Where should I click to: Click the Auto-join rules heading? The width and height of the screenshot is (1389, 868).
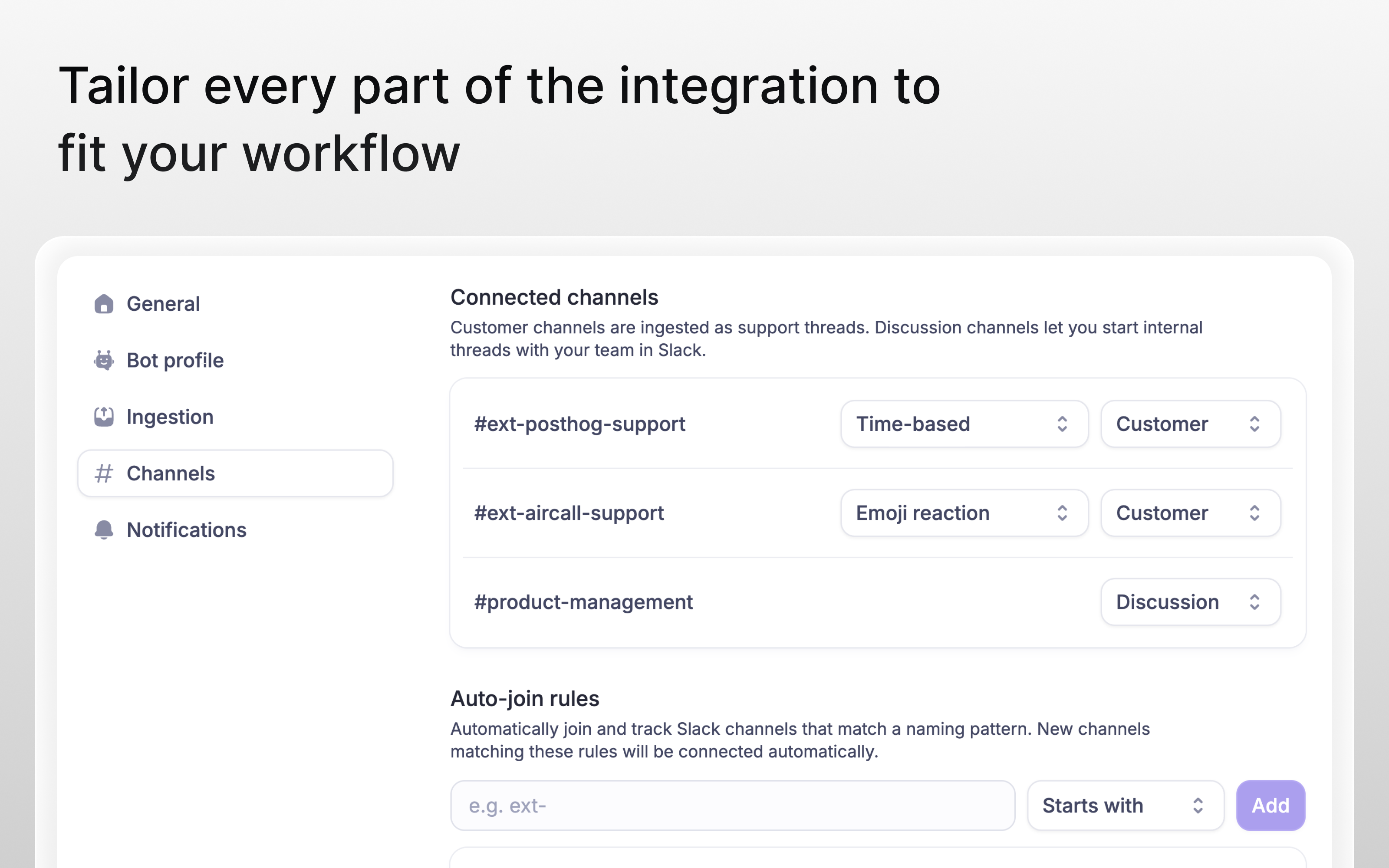[525, 699]
